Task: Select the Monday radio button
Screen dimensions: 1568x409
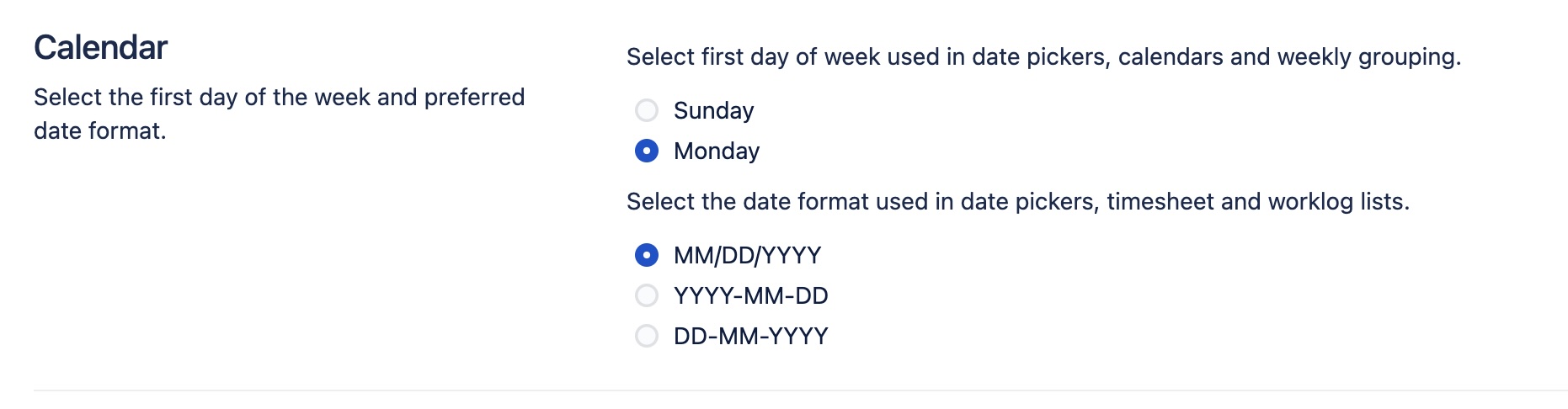Action: (x=647, y=151)
